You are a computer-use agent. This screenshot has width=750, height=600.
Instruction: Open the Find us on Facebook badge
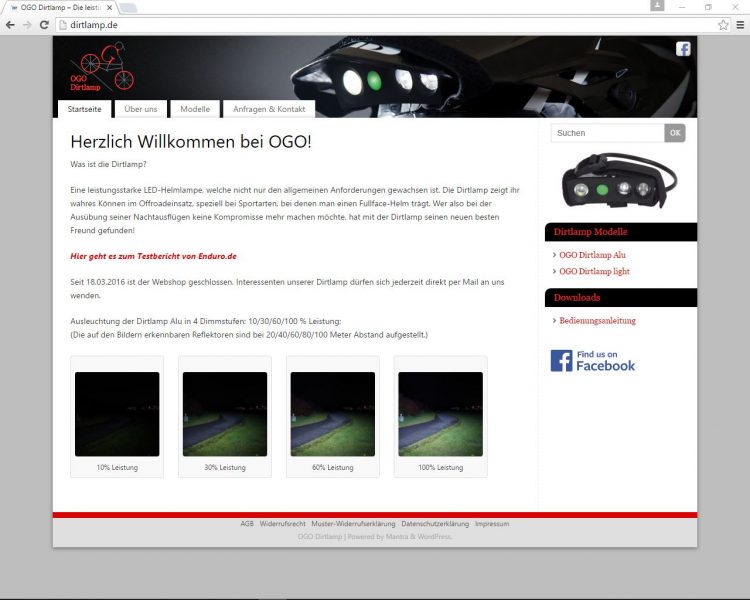pos(593,361)
